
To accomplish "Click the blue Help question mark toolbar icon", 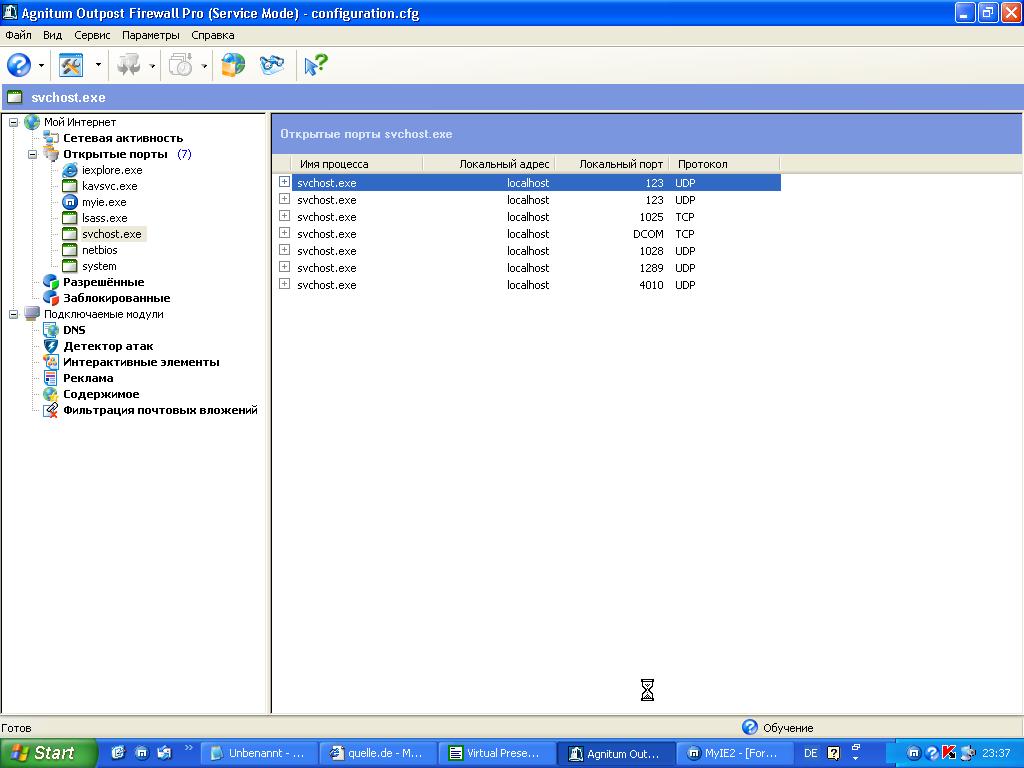I will point(19,65).
